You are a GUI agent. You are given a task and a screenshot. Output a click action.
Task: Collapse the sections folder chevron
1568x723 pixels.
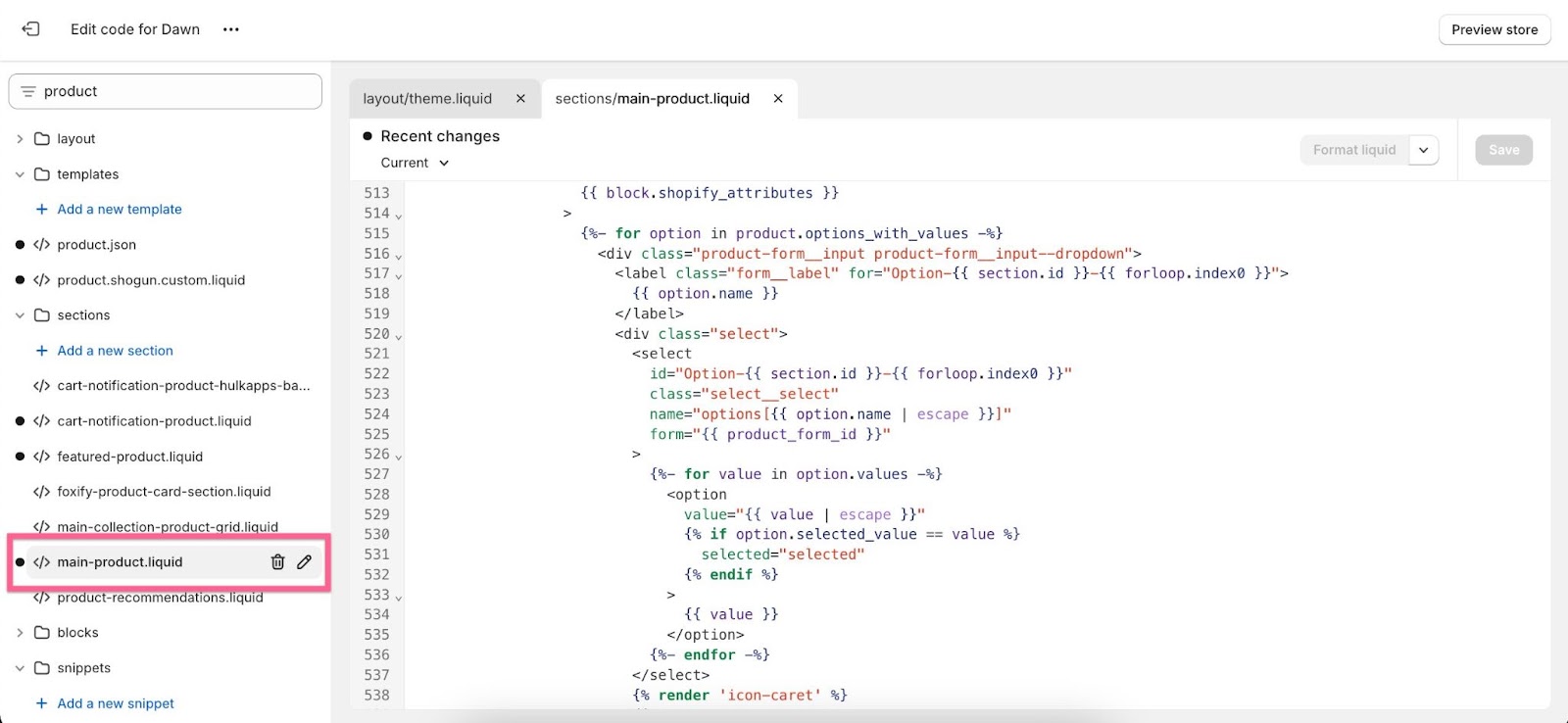pos(20,315)
